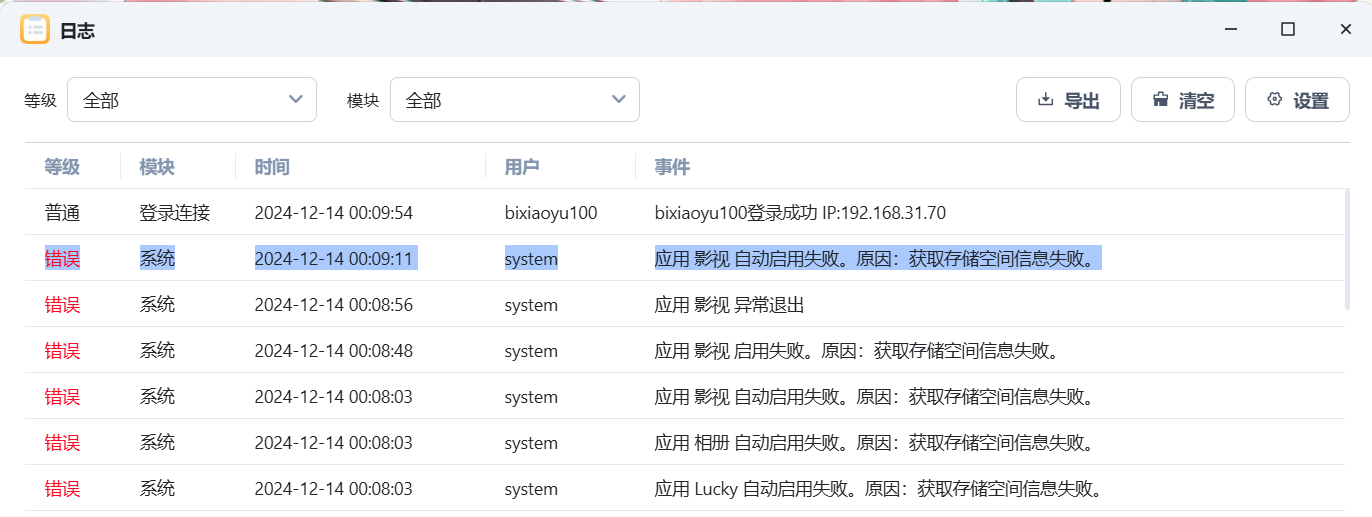
Task: Click the 导出 text label
Action: pyautogui.click(x=1082, y=101)
